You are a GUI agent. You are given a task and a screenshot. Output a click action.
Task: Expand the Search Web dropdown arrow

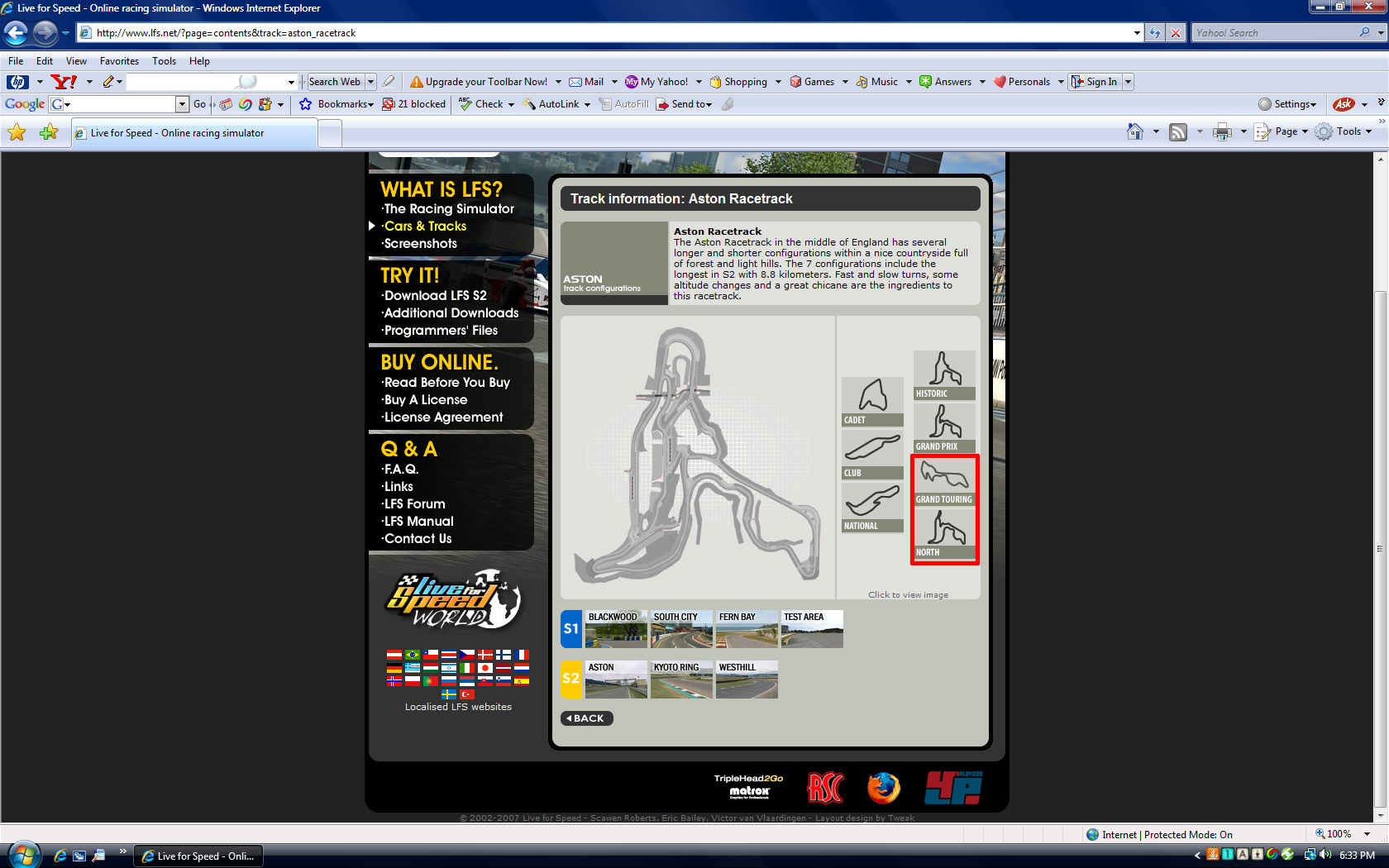click(x=370, y=81)
